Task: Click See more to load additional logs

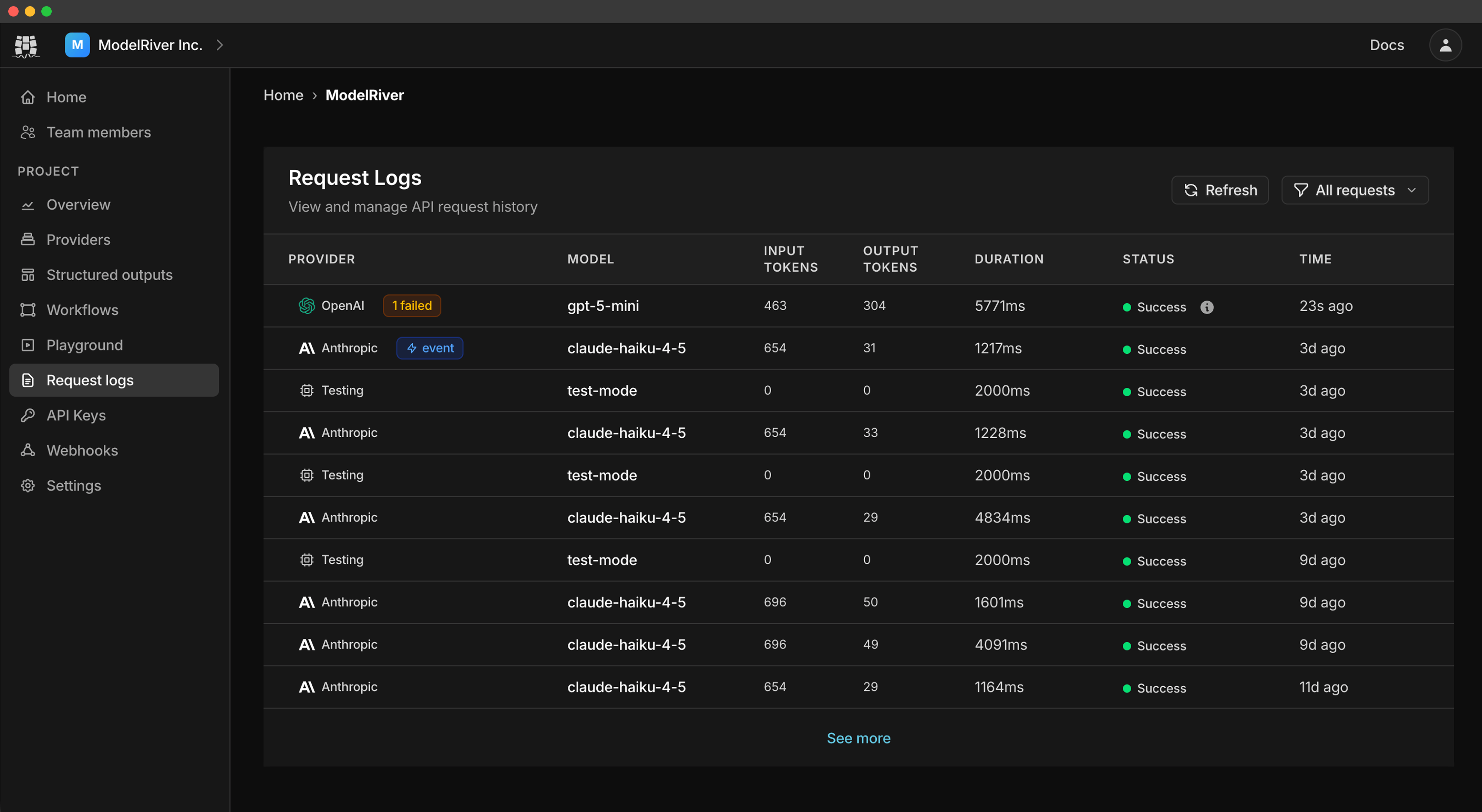Action: (858, 738)
